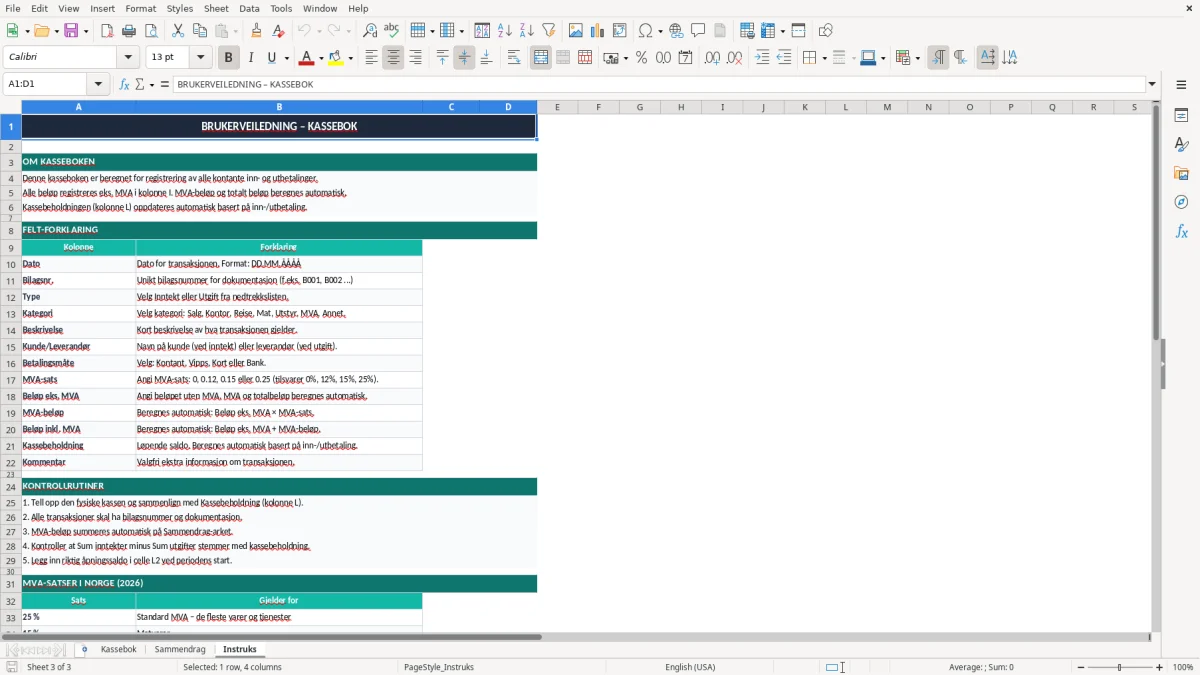Viewport: 1200px width, 675px height.
Task: Expand background color dropdown arrow
Action: coord(350,58)
